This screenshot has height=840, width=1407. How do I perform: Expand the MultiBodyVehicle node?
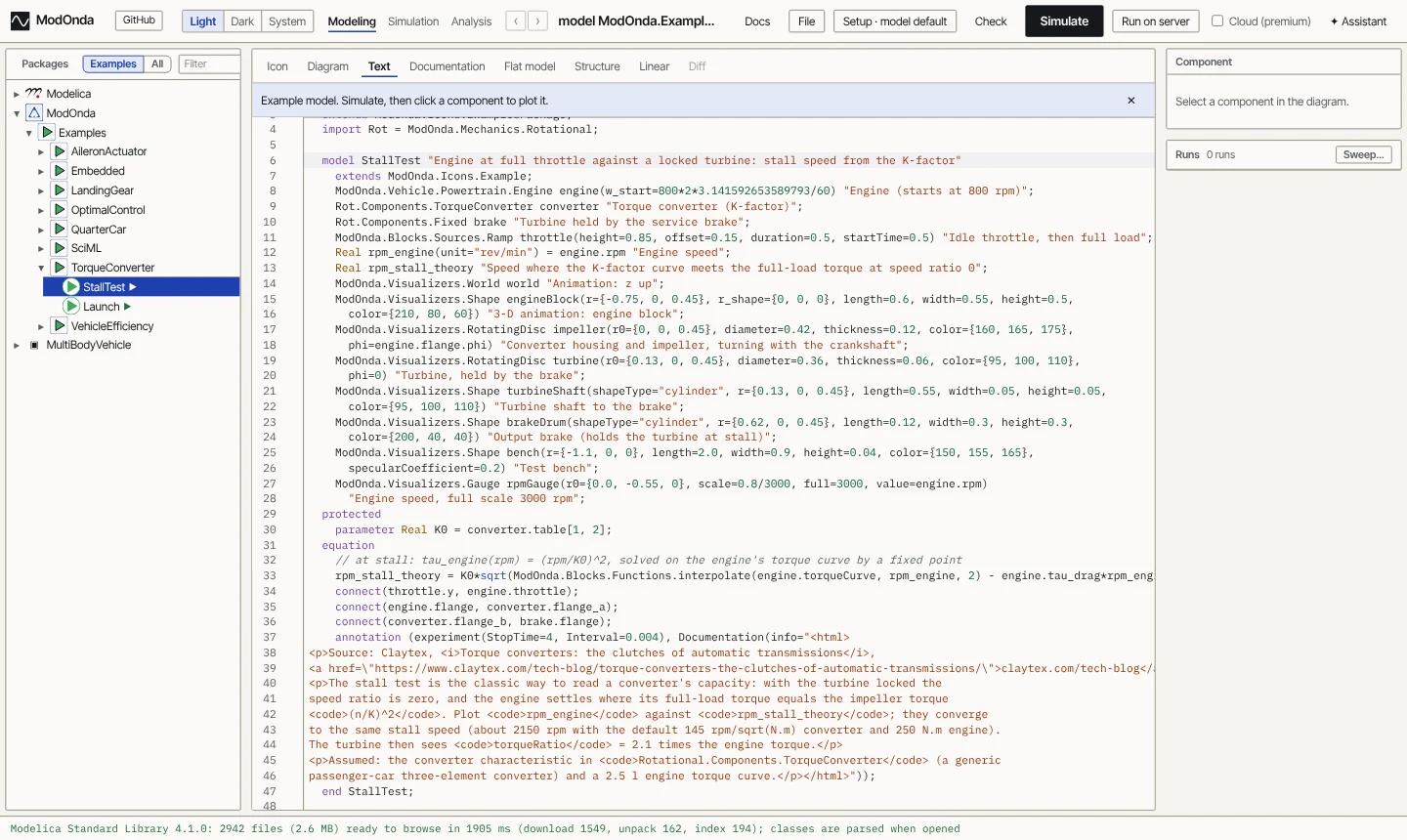17,346
